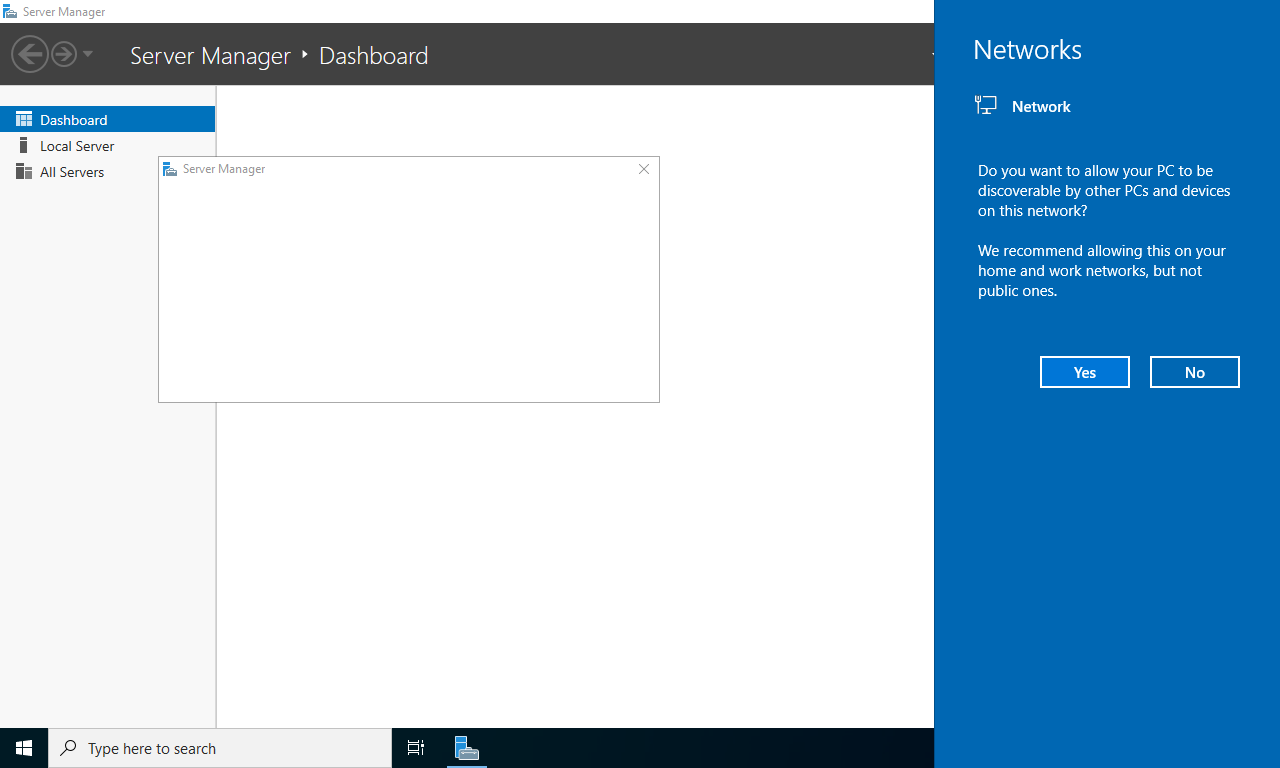Click "Dashboard" in the header breadcrumb
This screenshot has width=1280, height=768.
click(x=373, y=56)
